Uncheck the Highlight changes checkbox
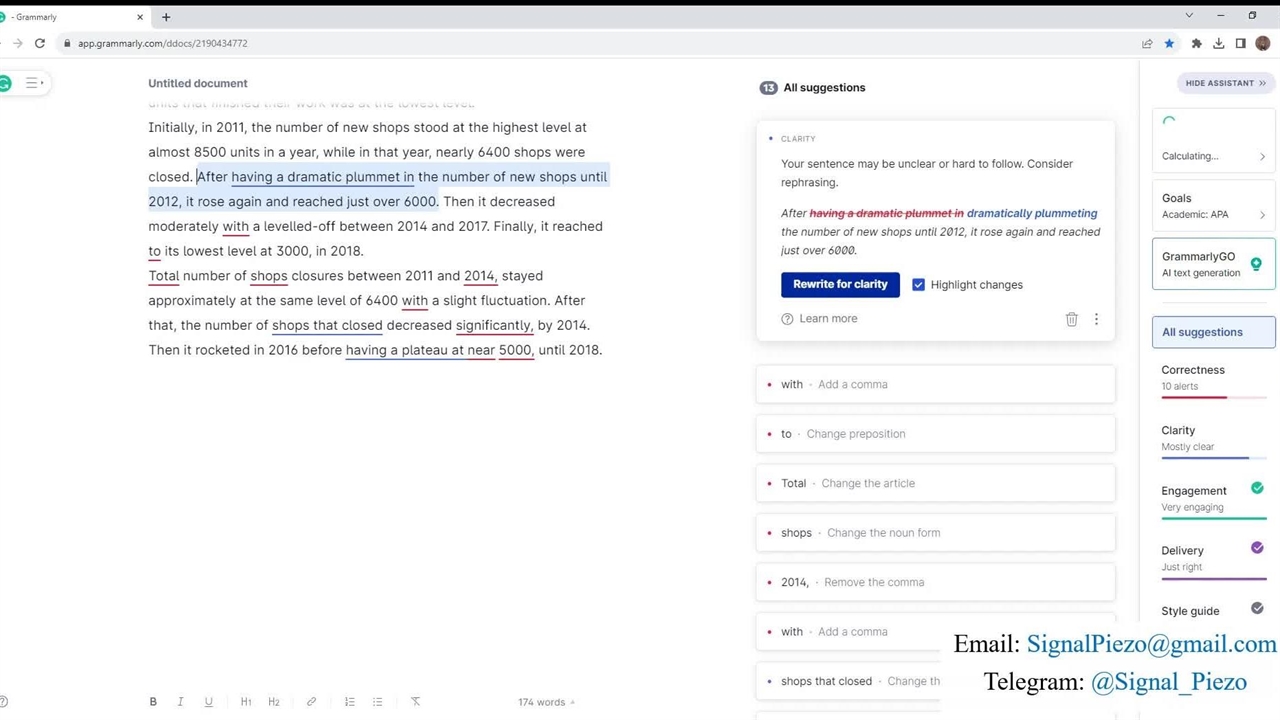 [918, 285]
